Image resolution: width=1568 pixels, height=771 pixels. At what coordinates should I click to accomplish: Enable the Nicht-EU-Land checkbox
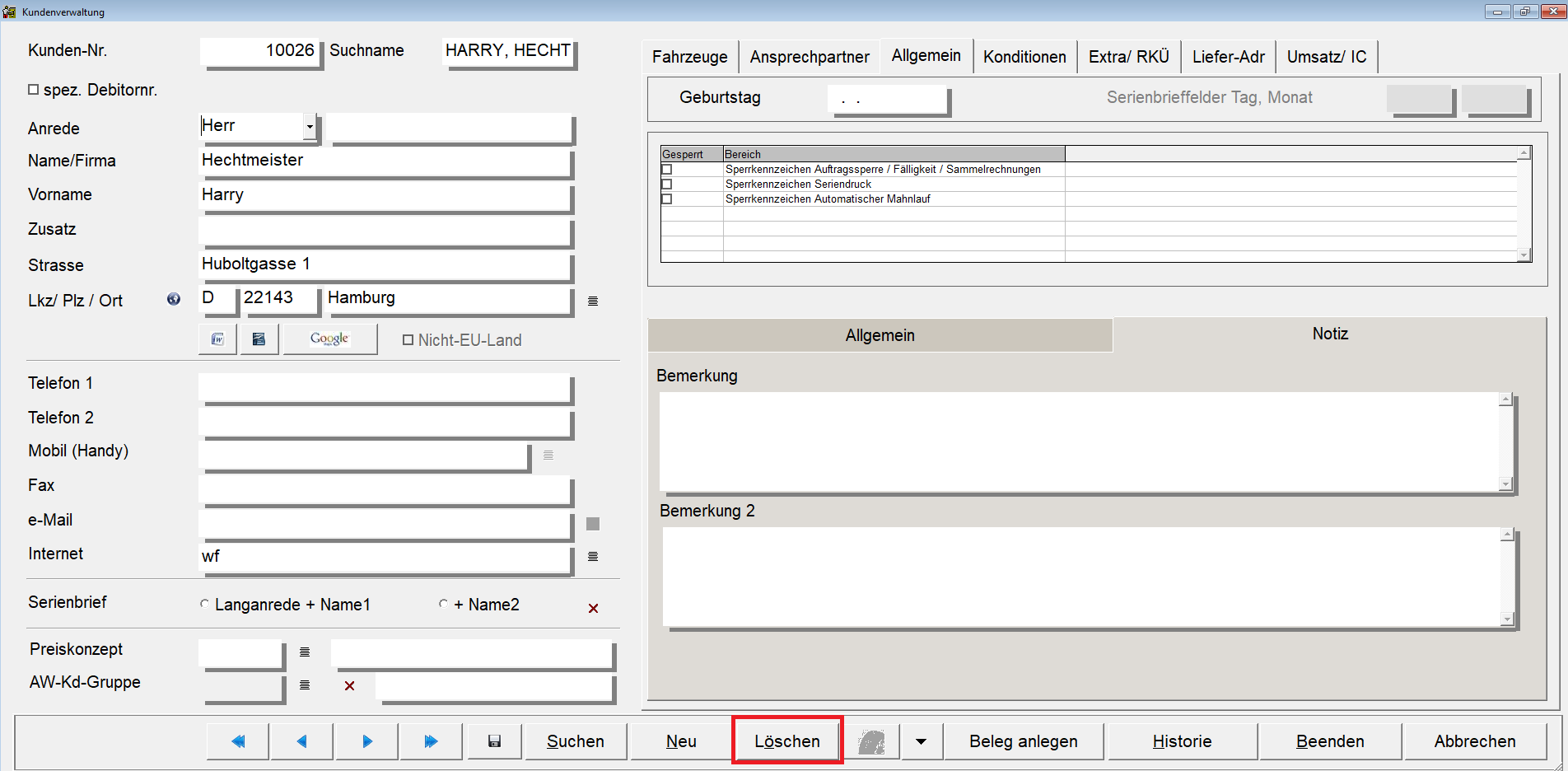(408, 339)
